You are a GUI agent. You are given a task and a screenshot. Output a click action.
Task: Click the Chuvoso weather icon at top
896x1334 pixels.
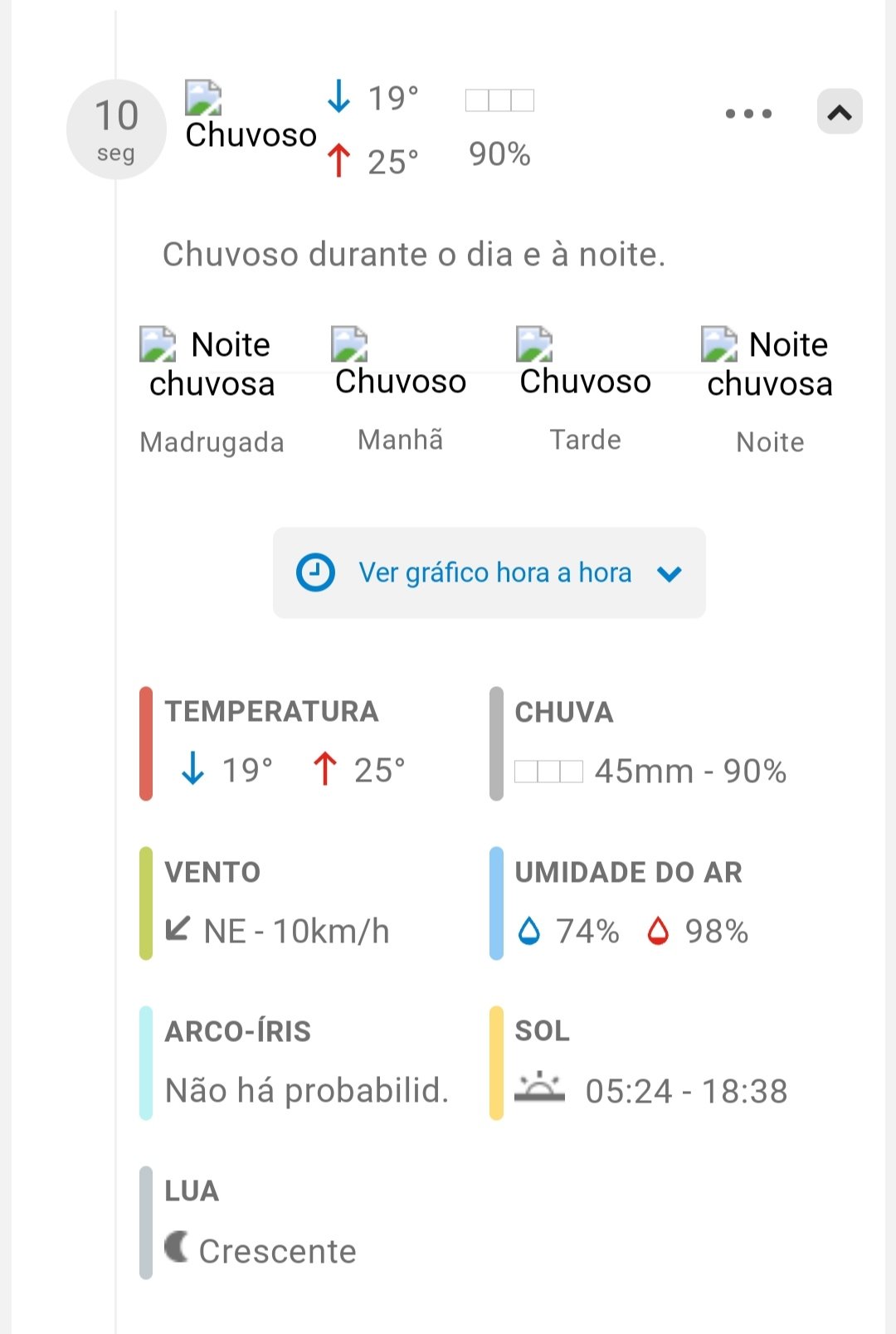pos(203,98)
